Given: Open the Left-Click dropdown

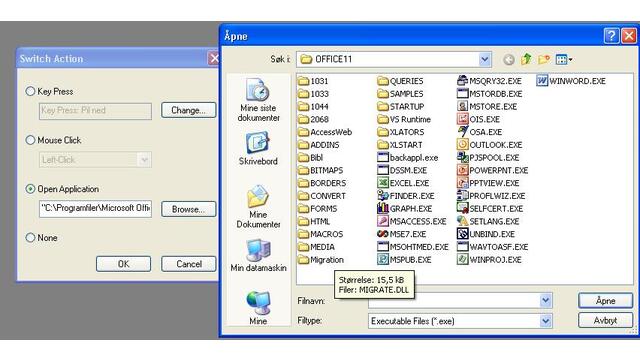Looking at the screenshot, I should [x=144, y=160].
